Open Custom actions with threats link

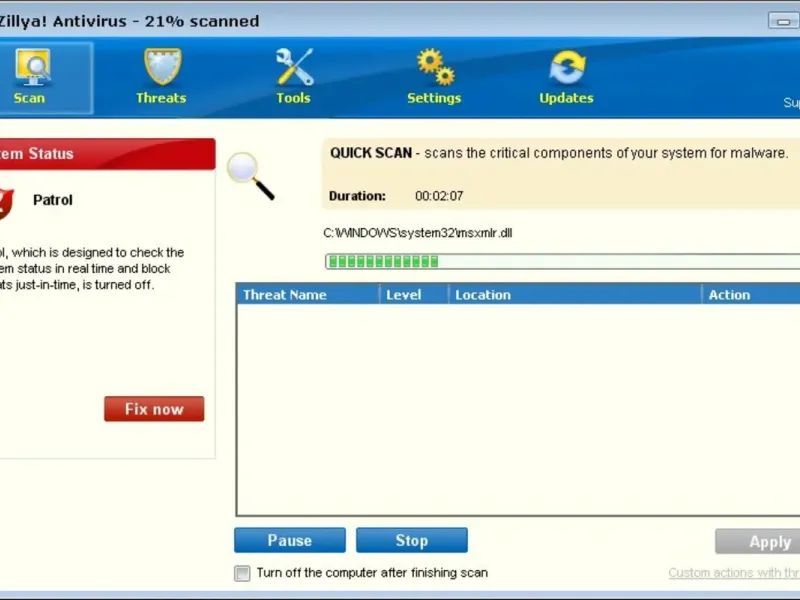(734, 573)
